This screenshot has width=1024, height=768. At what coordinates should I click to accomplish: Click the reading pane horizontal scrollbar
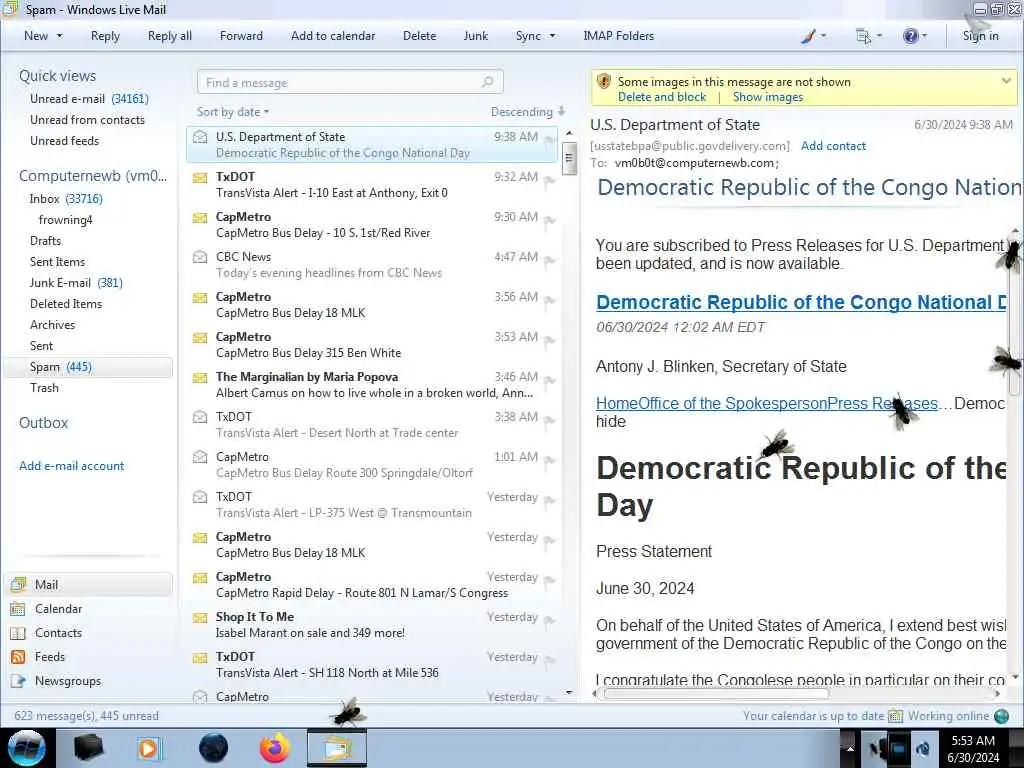(x=716, y=694)
